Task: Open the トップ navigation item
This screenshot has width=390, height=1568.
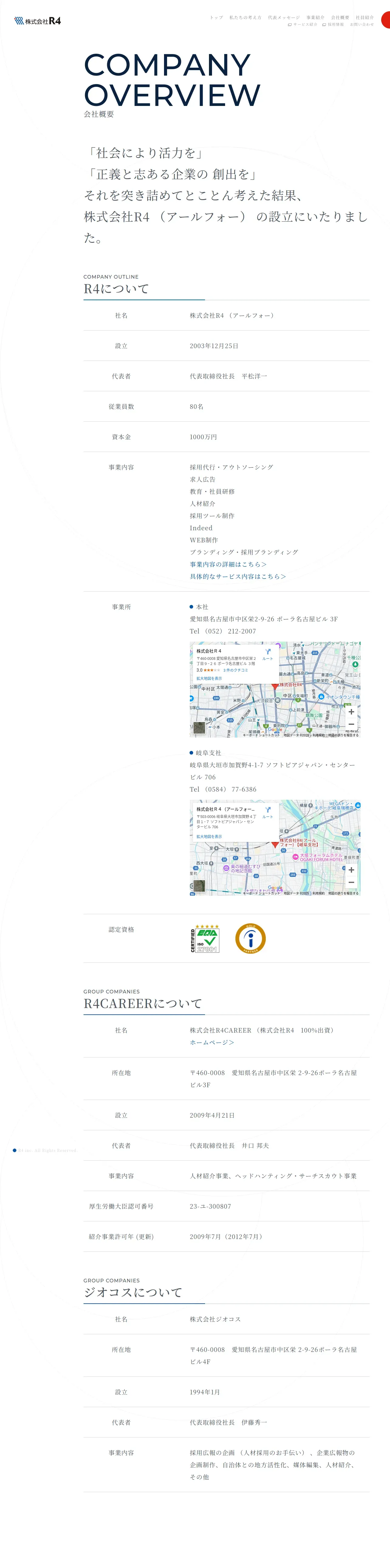Action: tap(216, 18)
